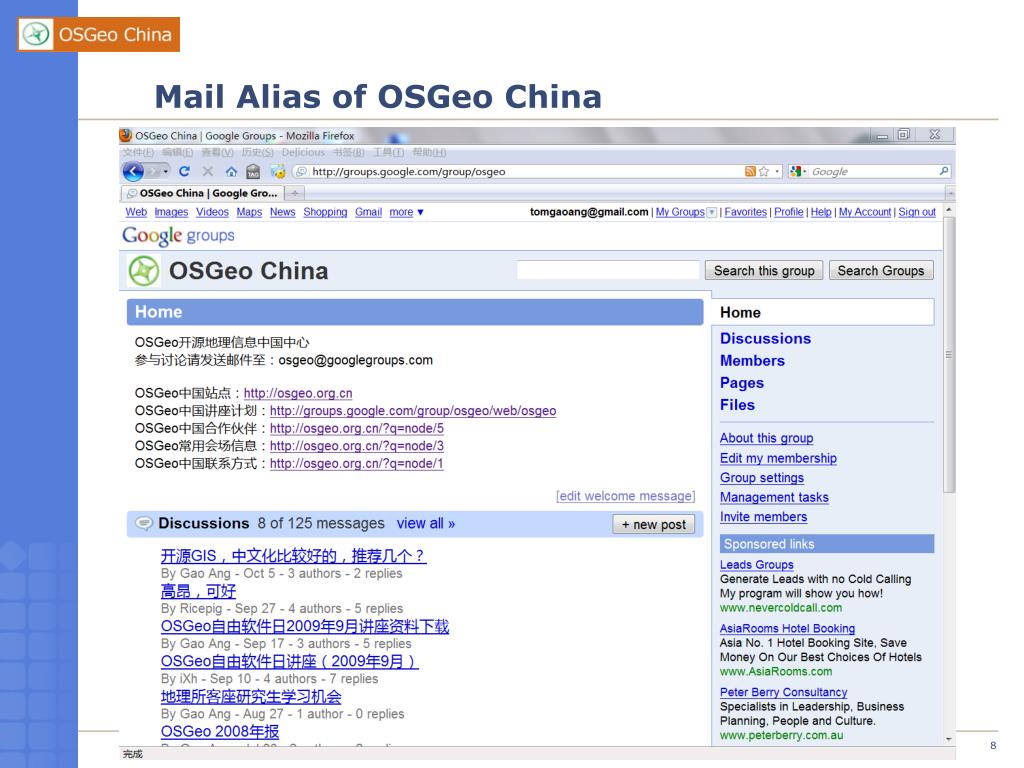Click the Invite members link

click(763, 517)
